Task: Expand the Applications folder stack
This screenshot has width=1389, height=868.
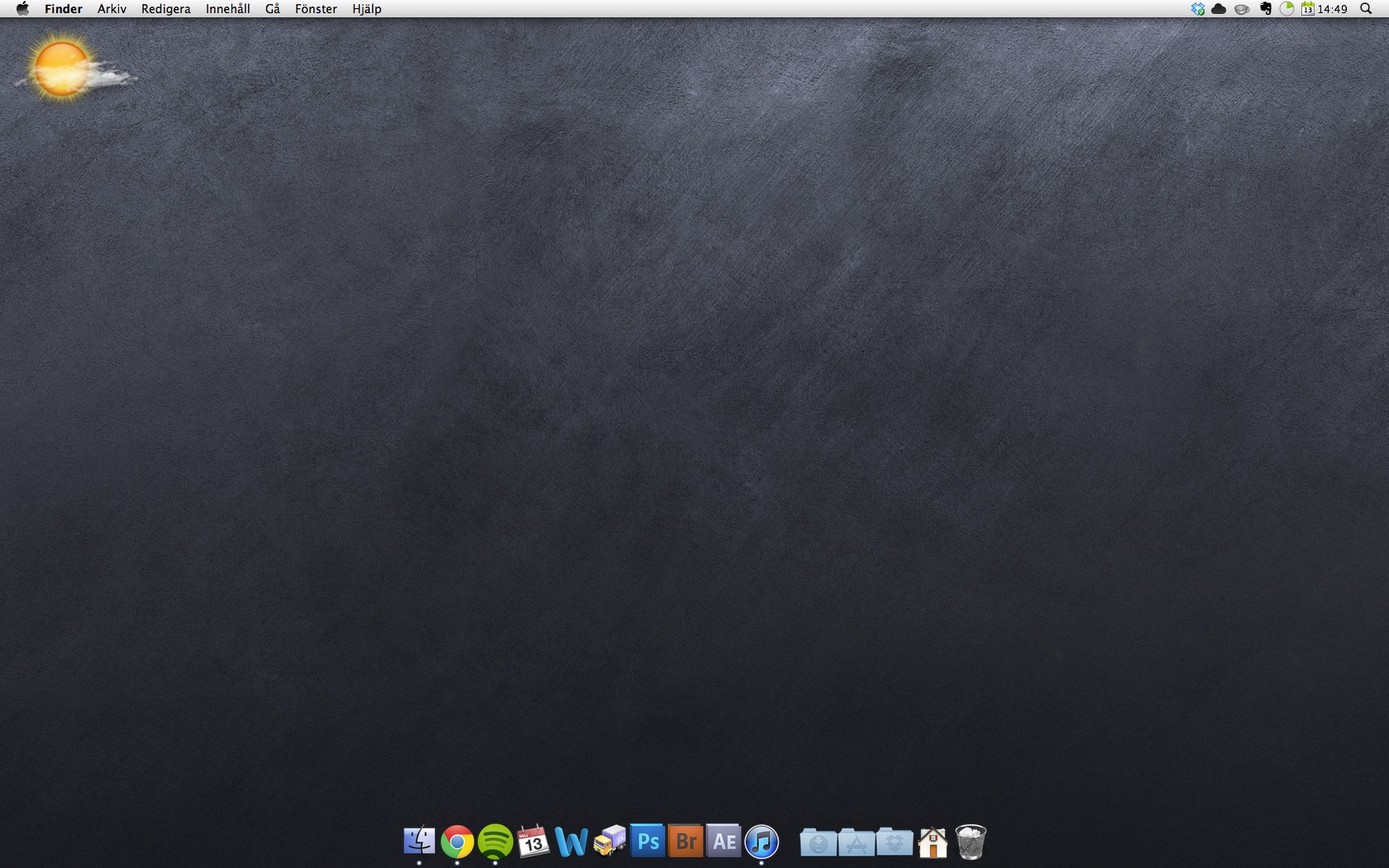Action: tap(856, 842)
